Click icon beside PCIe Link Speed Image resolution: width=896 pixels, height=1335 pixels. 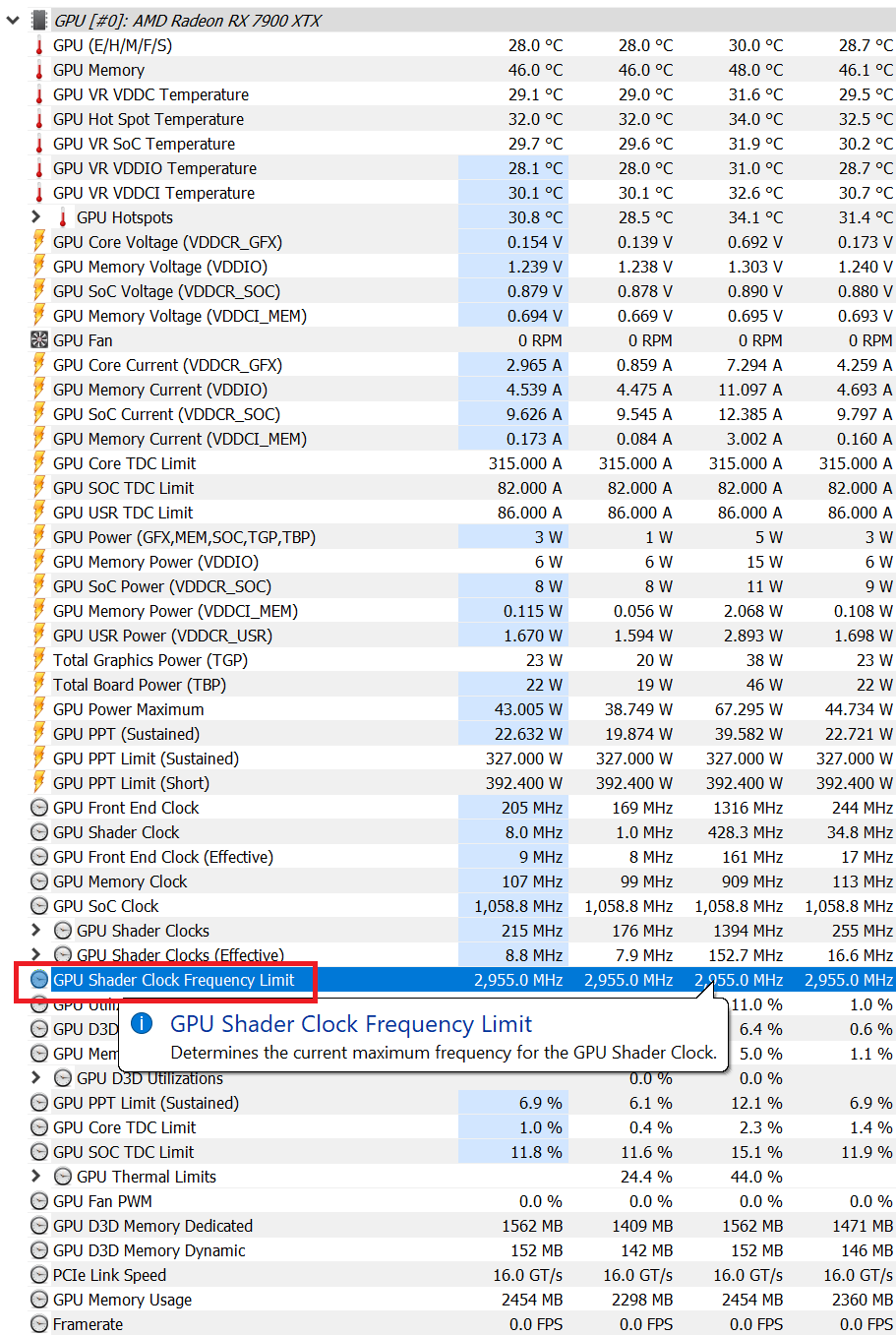[39, 1275]
